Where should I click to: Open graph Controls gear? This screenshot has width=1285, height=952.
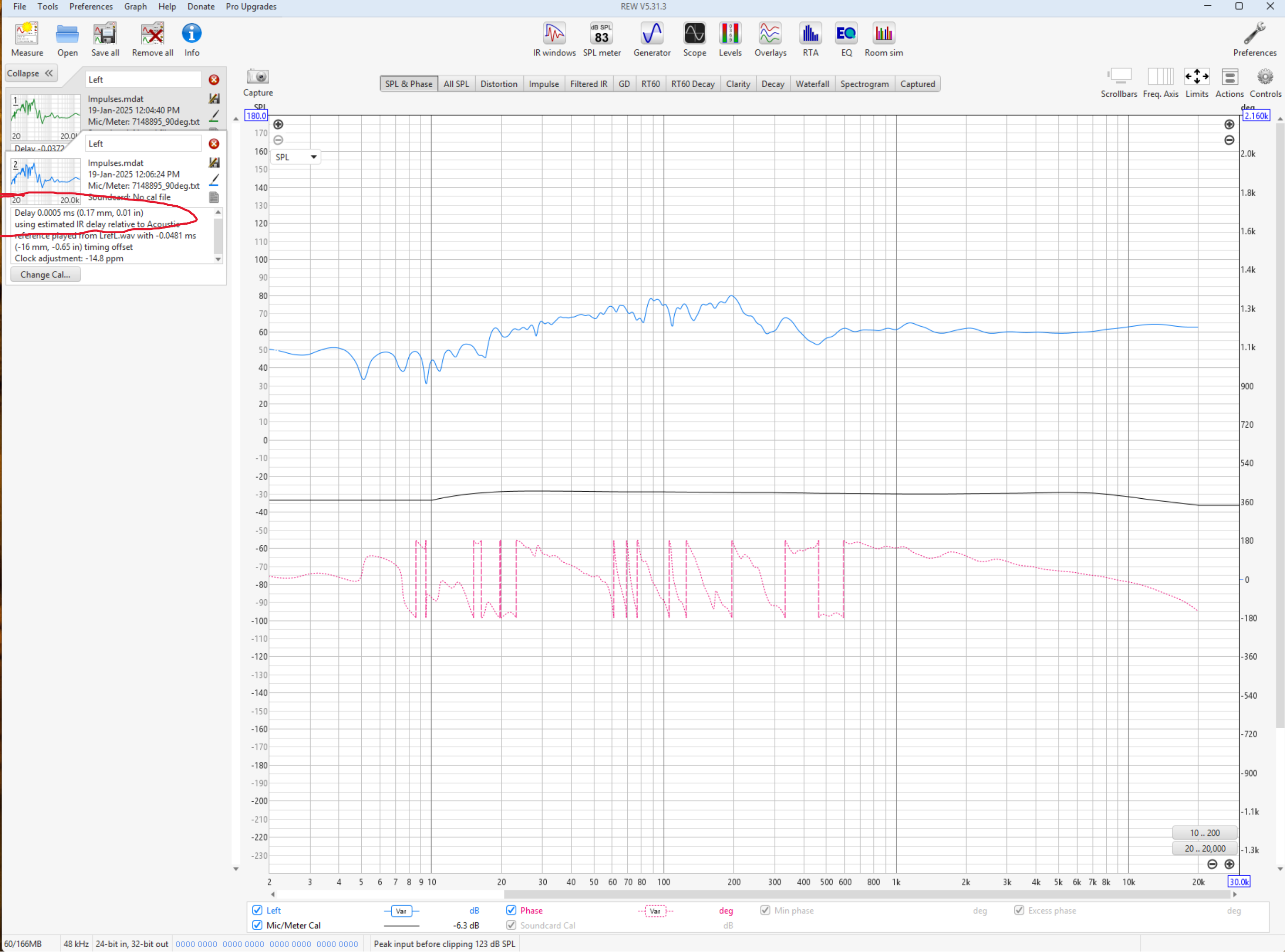tap(1265, 82)
